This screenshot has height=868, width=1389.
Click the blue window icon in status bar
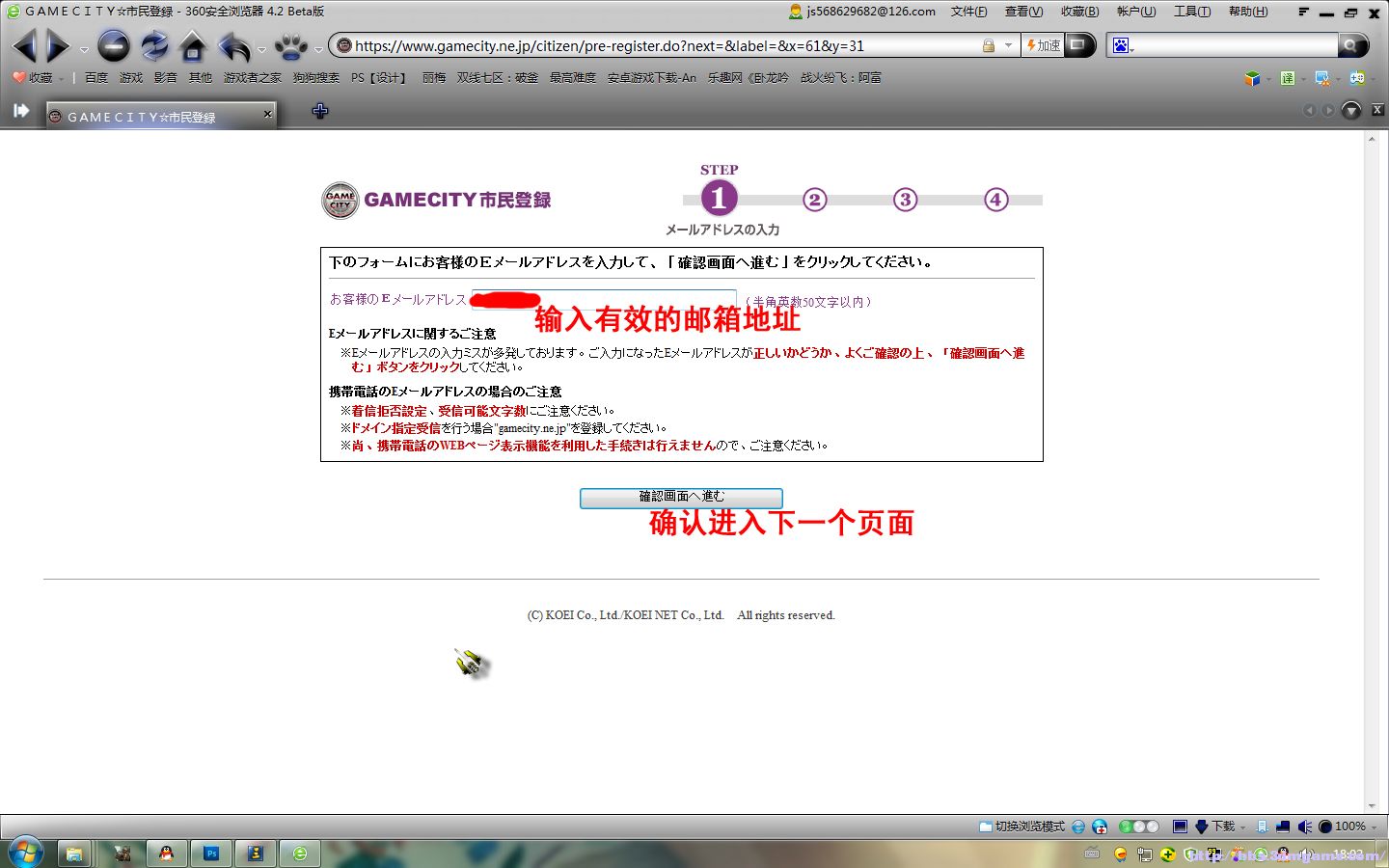[x=1180, y=827]
